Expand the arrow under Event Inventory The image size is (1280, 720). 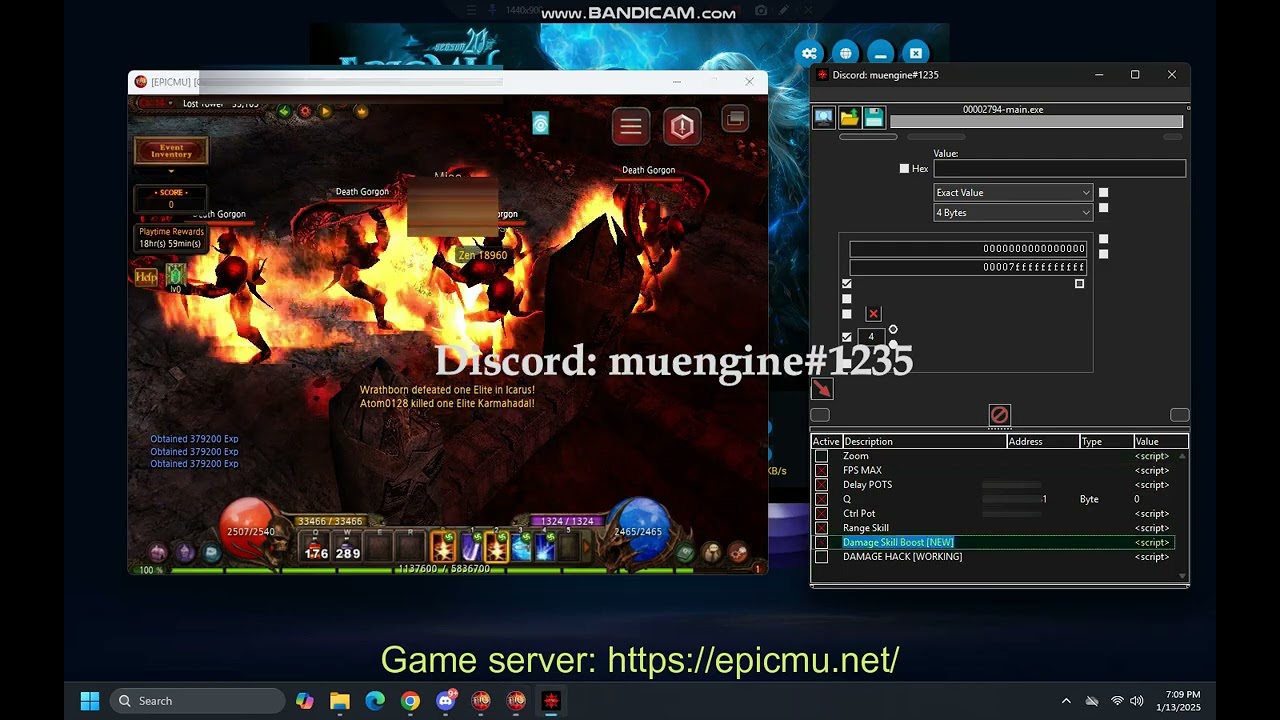[x=171, y=171]
